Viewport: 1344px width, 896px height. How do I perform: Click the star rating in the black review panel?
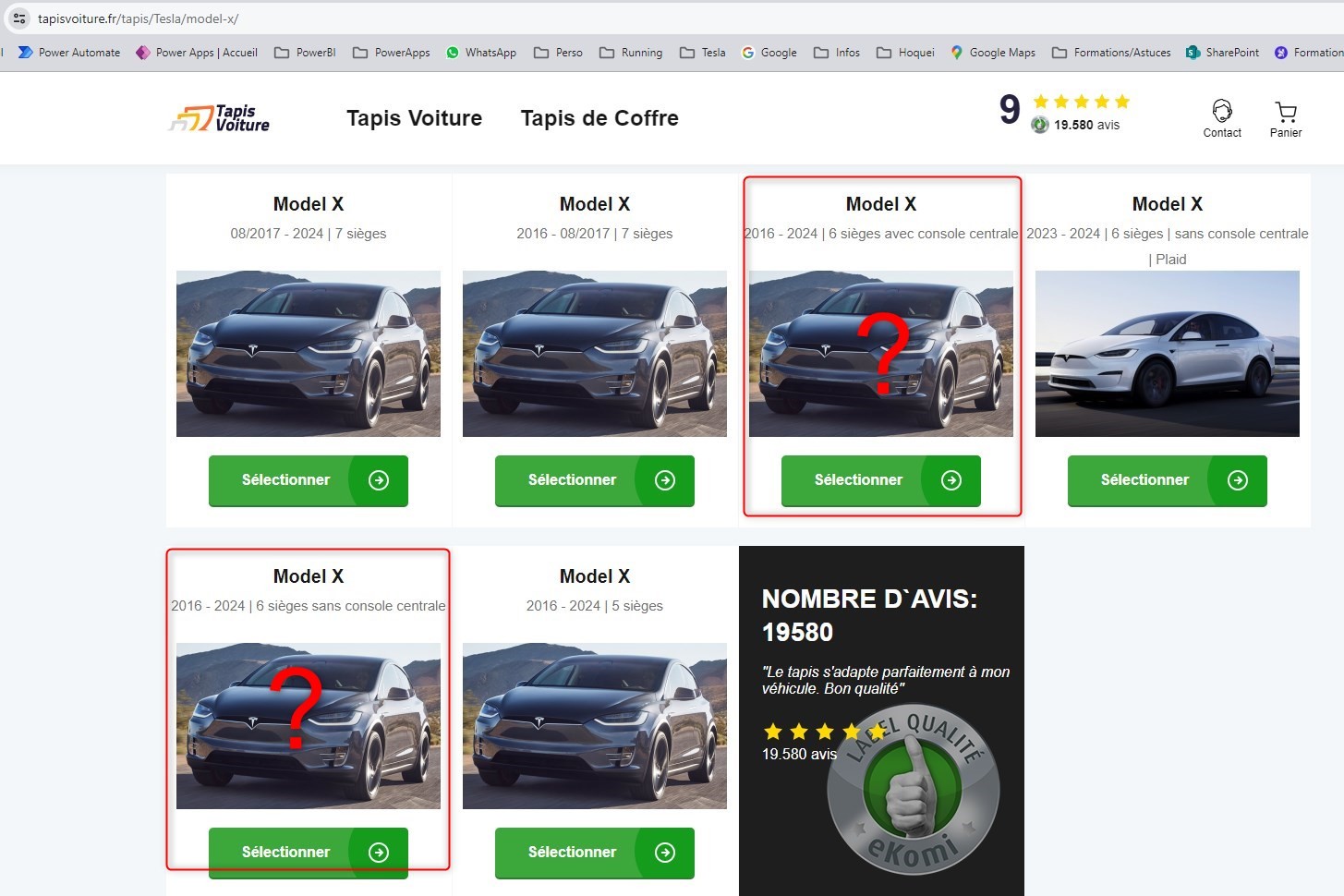click(825, 732)
